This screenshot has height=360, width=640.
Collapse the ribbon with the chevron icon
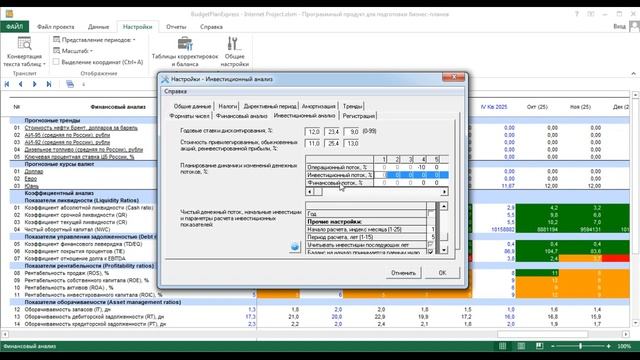[x=633, y=73]
